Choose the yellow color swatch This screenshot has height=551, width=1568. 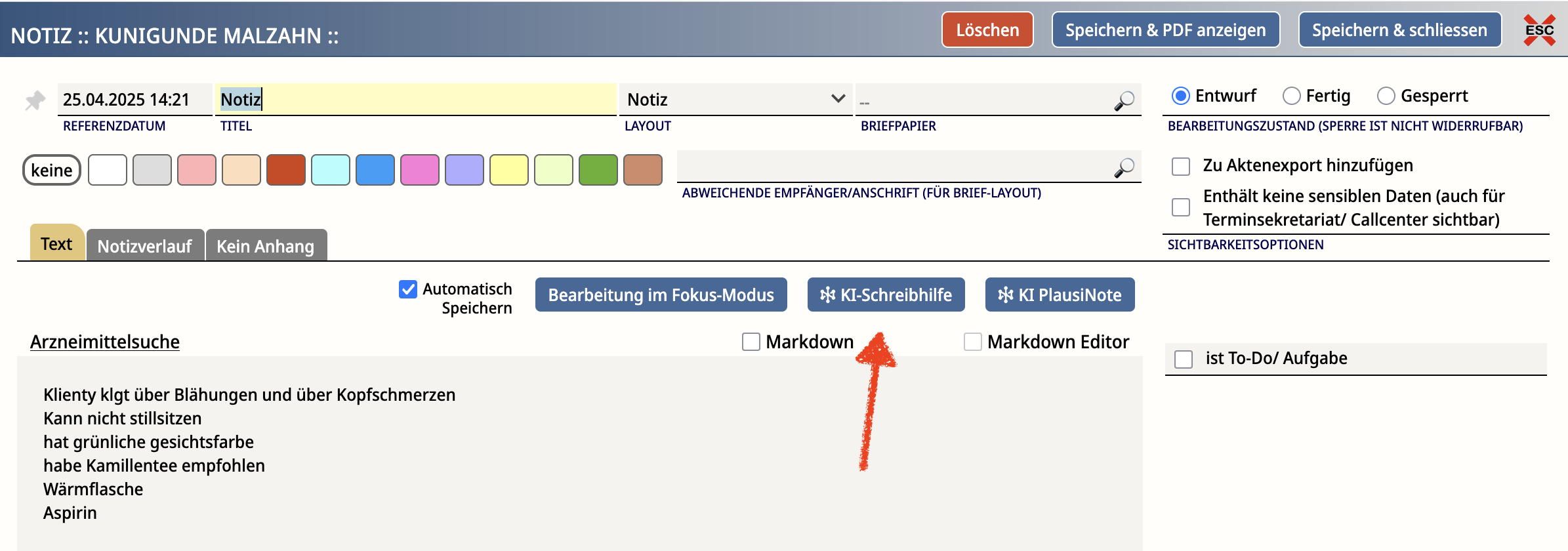tap(509, 170)
